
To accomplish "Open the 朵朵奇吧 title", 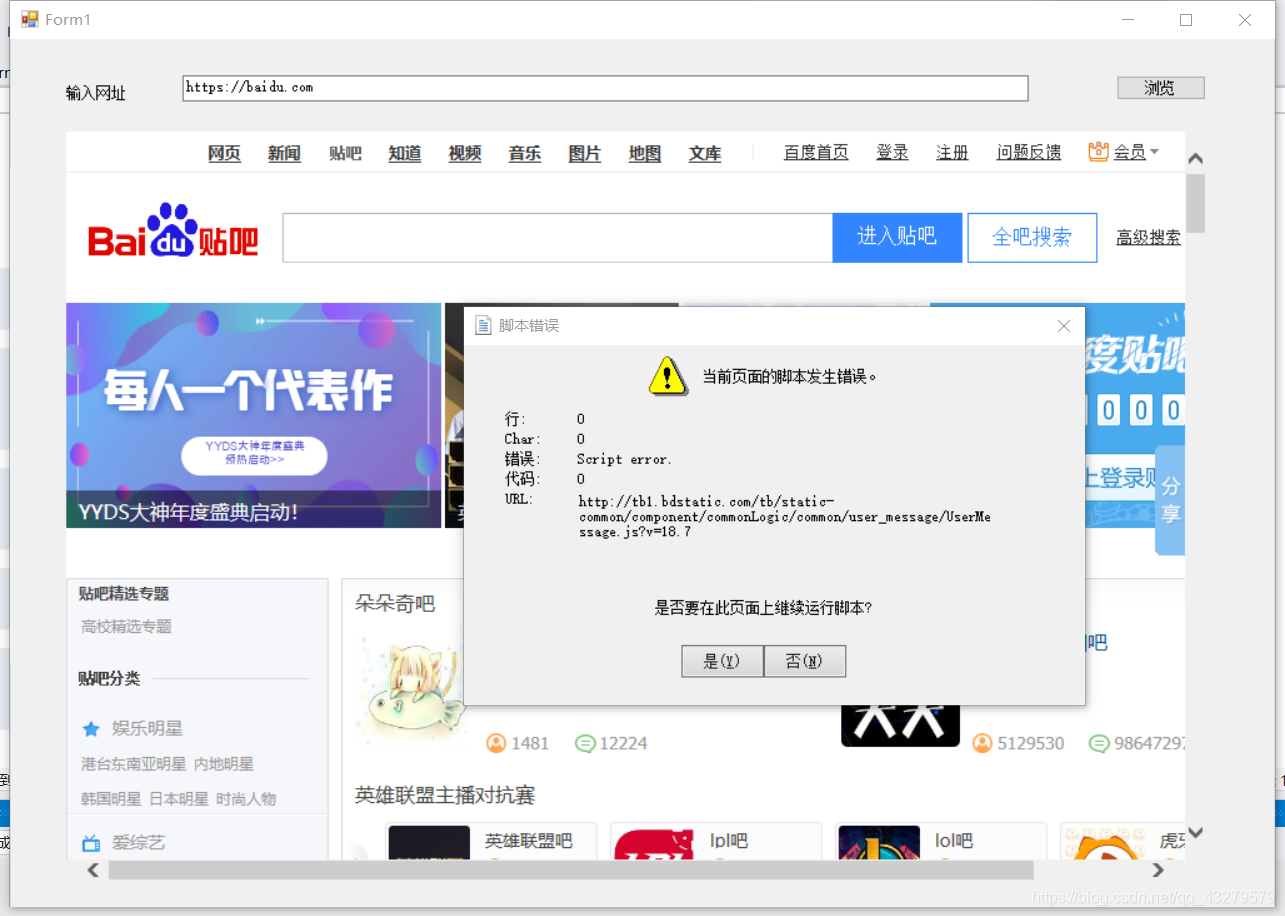I will click(395, 604).
